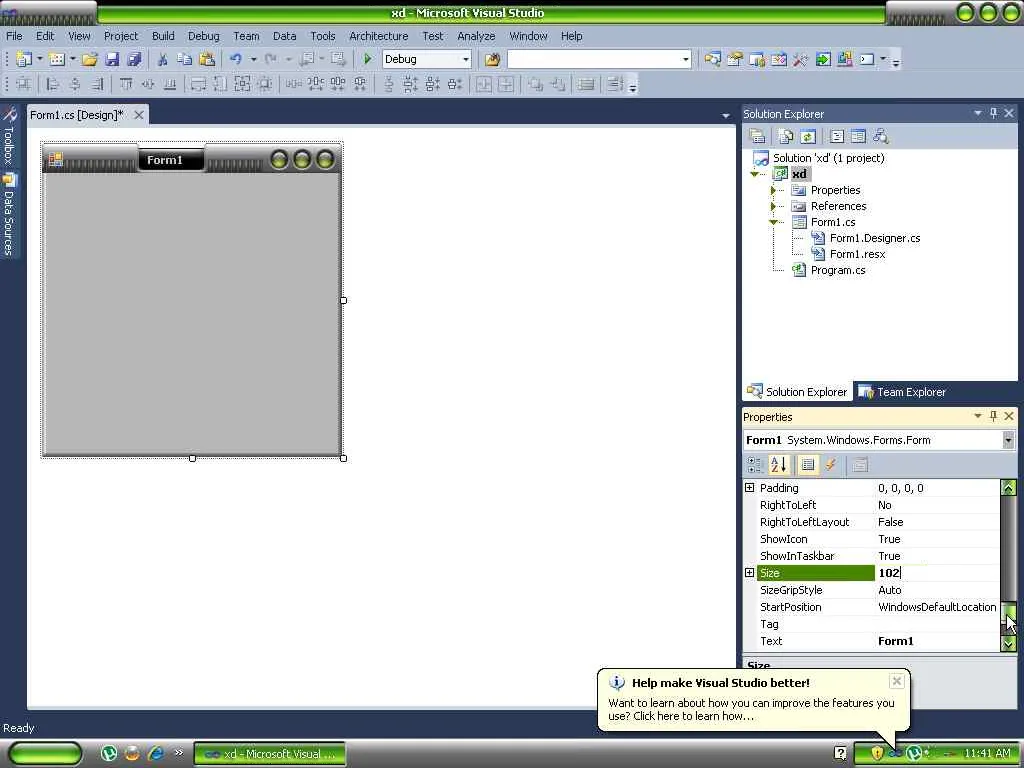Switch to the Team Explorer tab
The width and height of the screenshot is (1024, 768).
(903, 392)
